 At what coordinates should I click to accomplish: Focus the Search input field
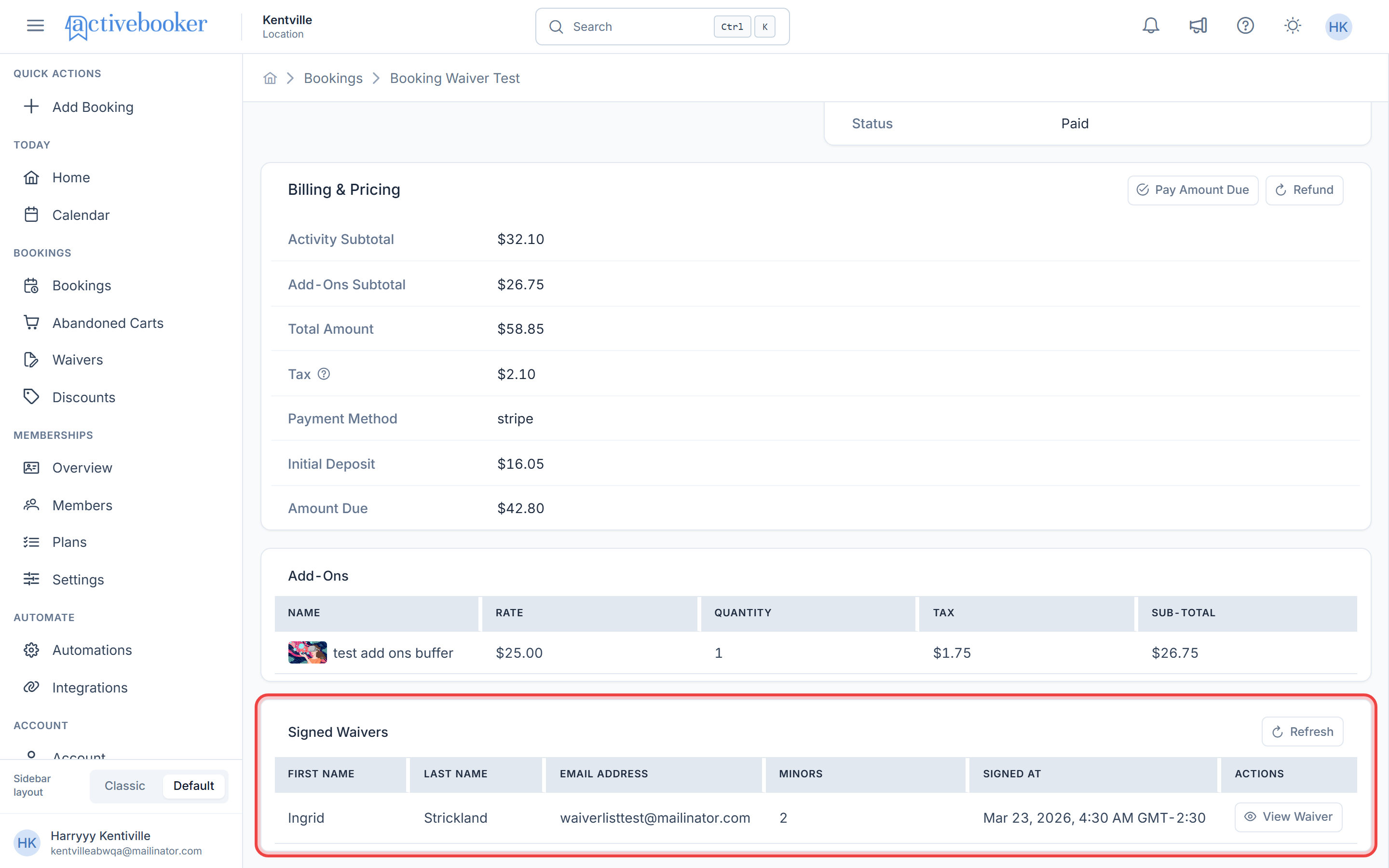tap(662, 27)
